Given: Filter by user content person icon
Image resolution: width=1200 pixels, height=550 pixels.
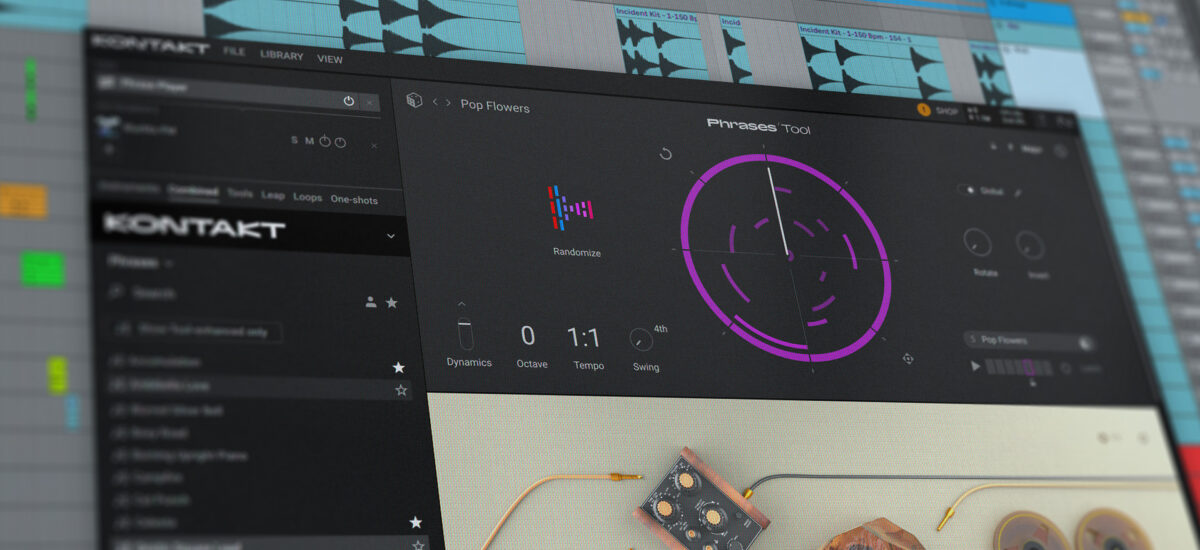Looking at the screenshot, I should (371, 301).
